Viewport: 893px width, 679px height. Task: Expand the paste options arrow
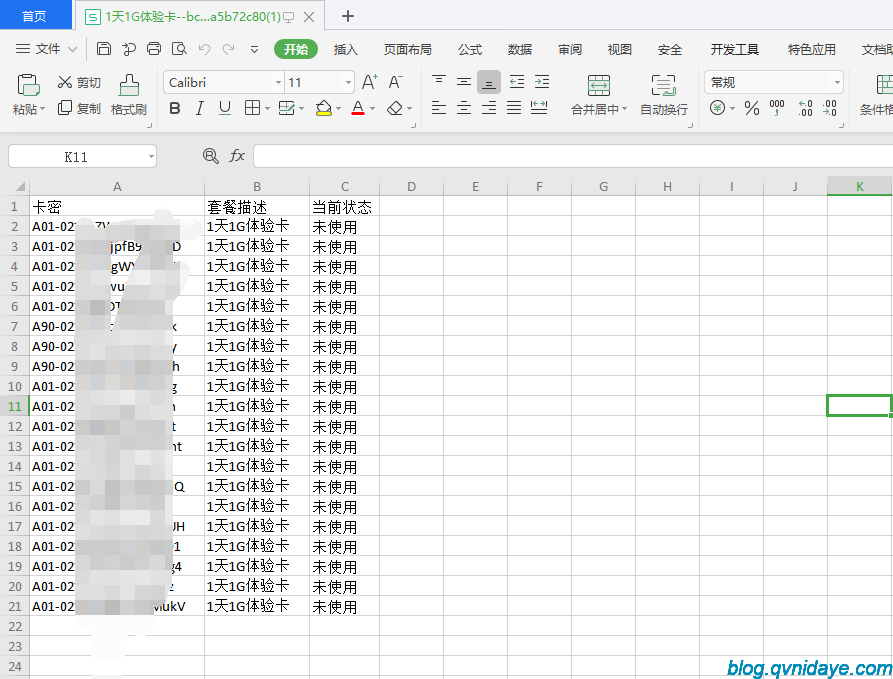click(x=42, y=108)
